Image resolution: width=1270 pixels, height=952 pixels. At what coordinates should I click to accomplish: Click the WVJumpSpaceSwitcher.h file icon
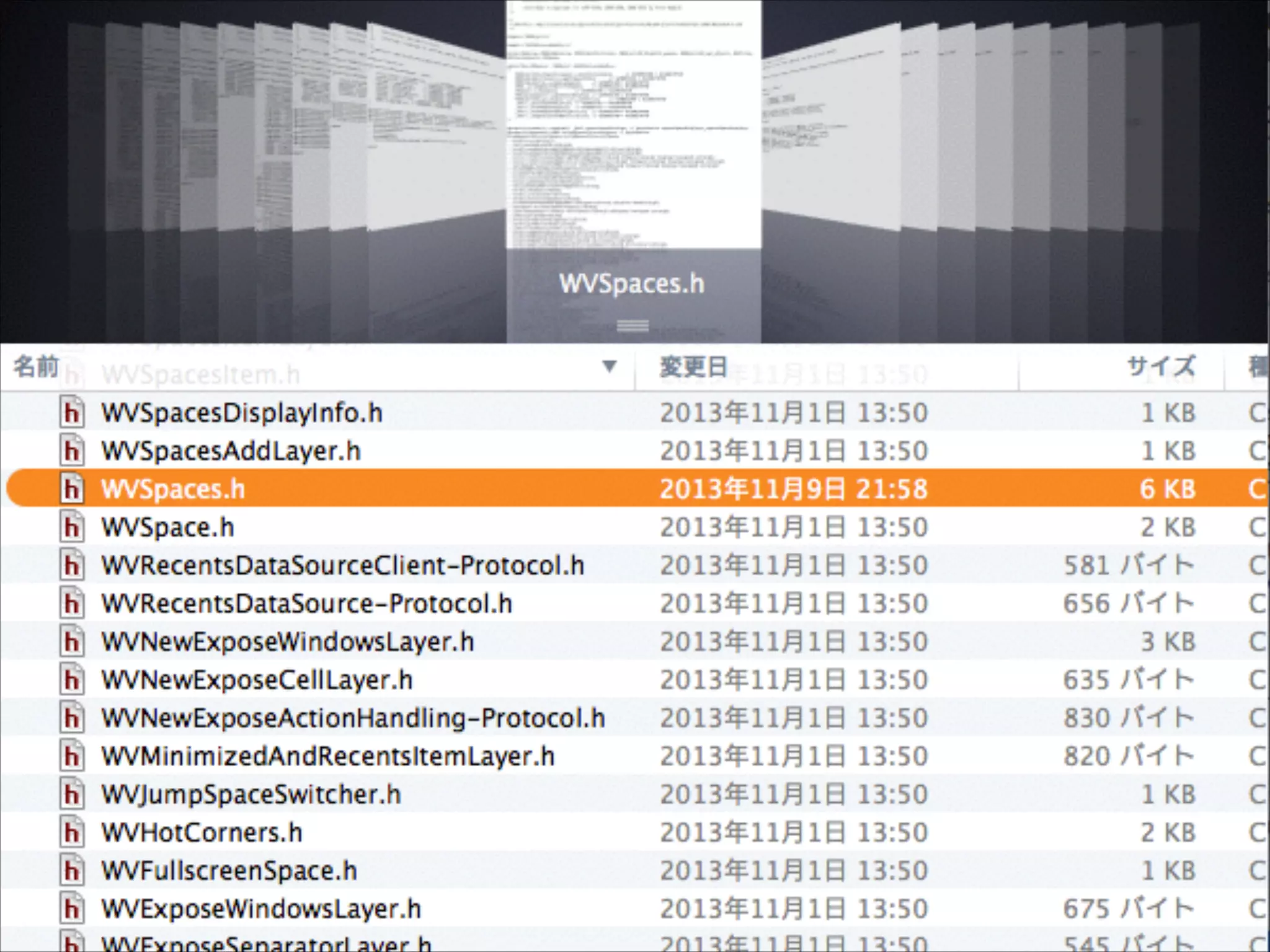pos(72,795)
